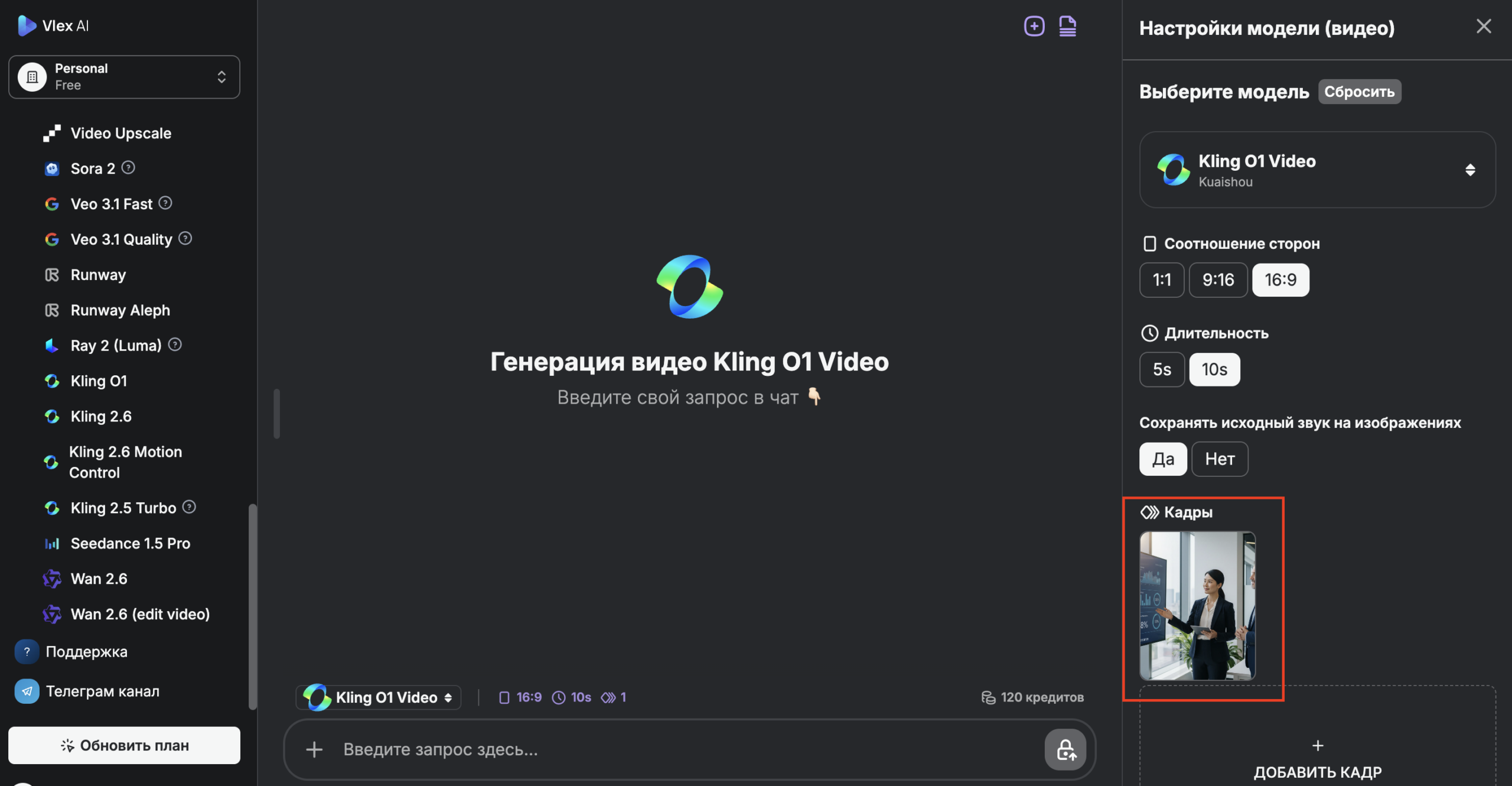Click the uploaded frame thumbnail under Кадры
The width and height of the screenshot is (1512, 786).
1197,605
